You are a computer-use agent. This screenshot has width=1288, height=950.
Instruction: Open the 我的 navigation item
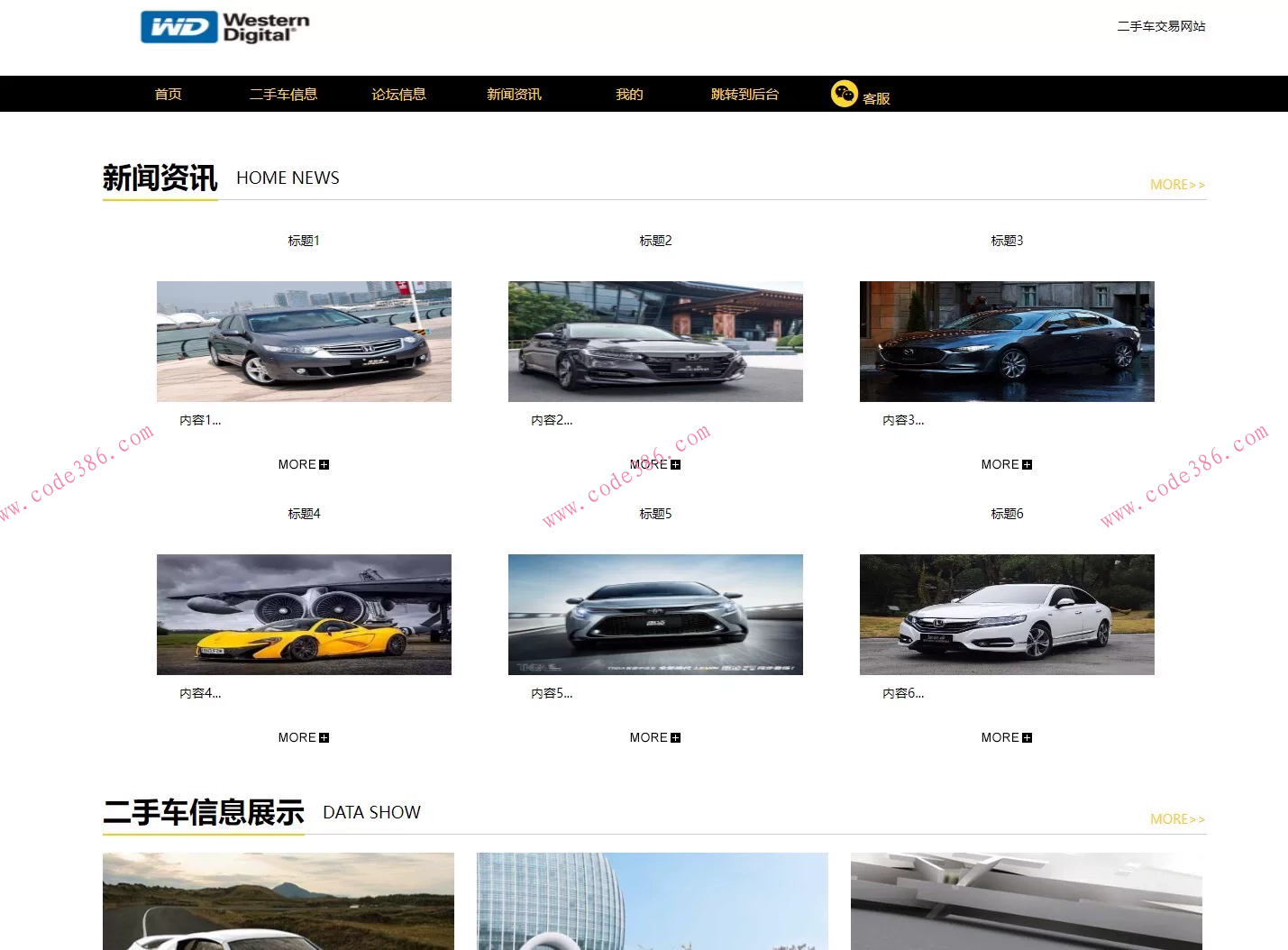(628, 94)
